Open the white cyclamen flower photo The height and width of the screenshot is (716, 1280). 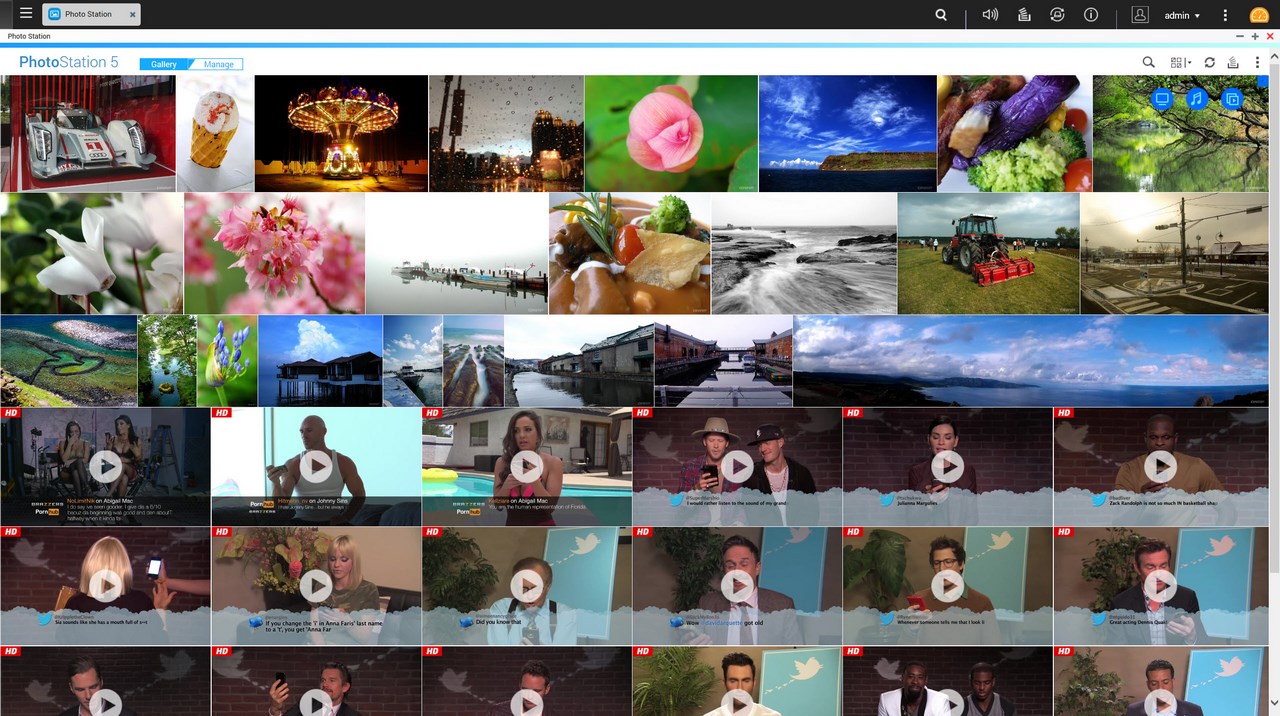(x=92, y=254)
